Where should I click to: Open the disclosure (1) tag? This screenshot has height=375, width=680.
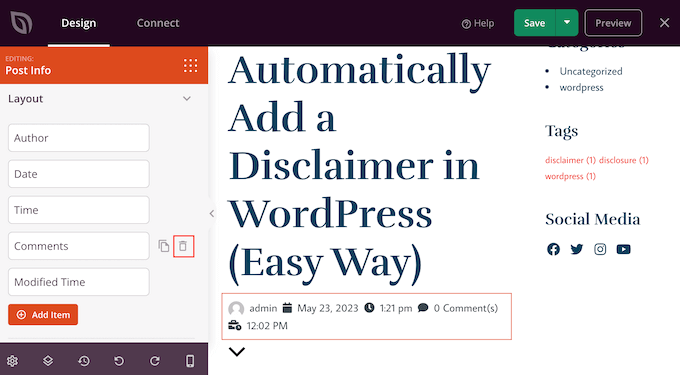point(624,160)
